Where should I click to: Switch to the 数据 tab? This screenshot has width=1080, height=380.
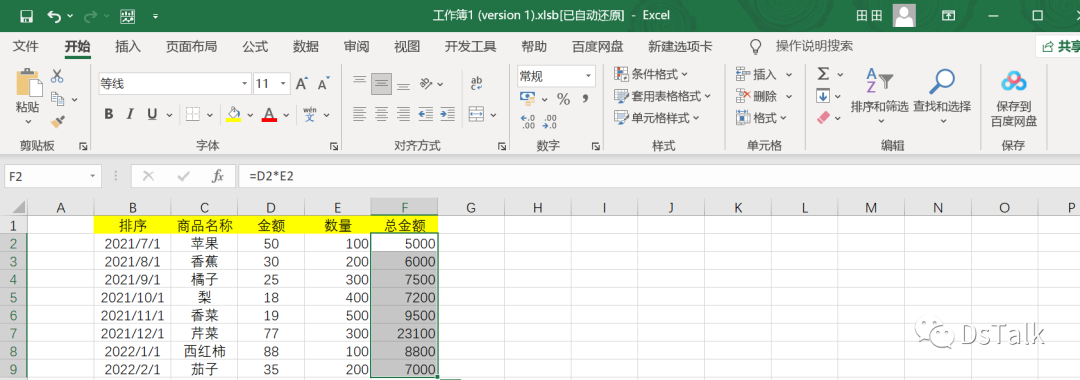[306, 47]
